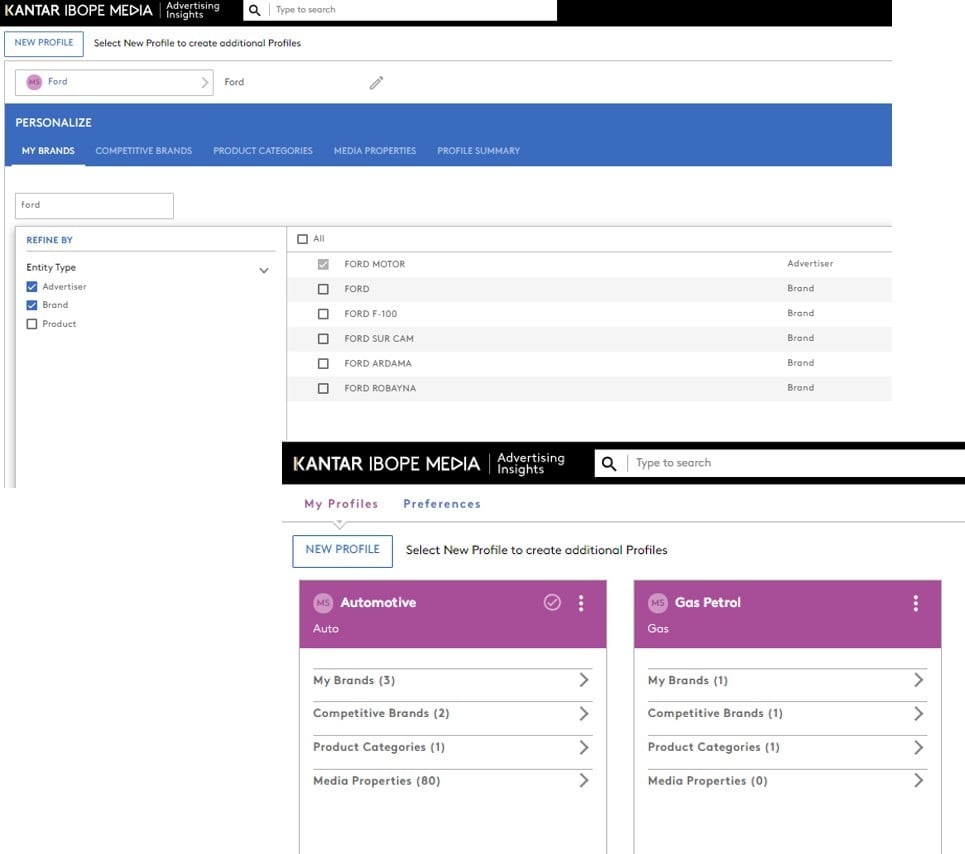
Task: Click the Gas subtitle on Gas Petrol card
Action: point(658,629)
